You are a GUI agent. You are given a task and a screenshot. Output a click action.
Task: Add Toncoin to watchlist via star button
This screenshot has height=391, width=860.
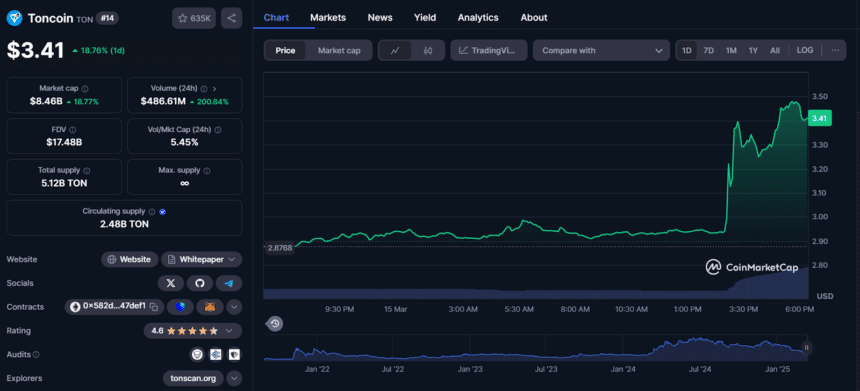pos(194,18)
